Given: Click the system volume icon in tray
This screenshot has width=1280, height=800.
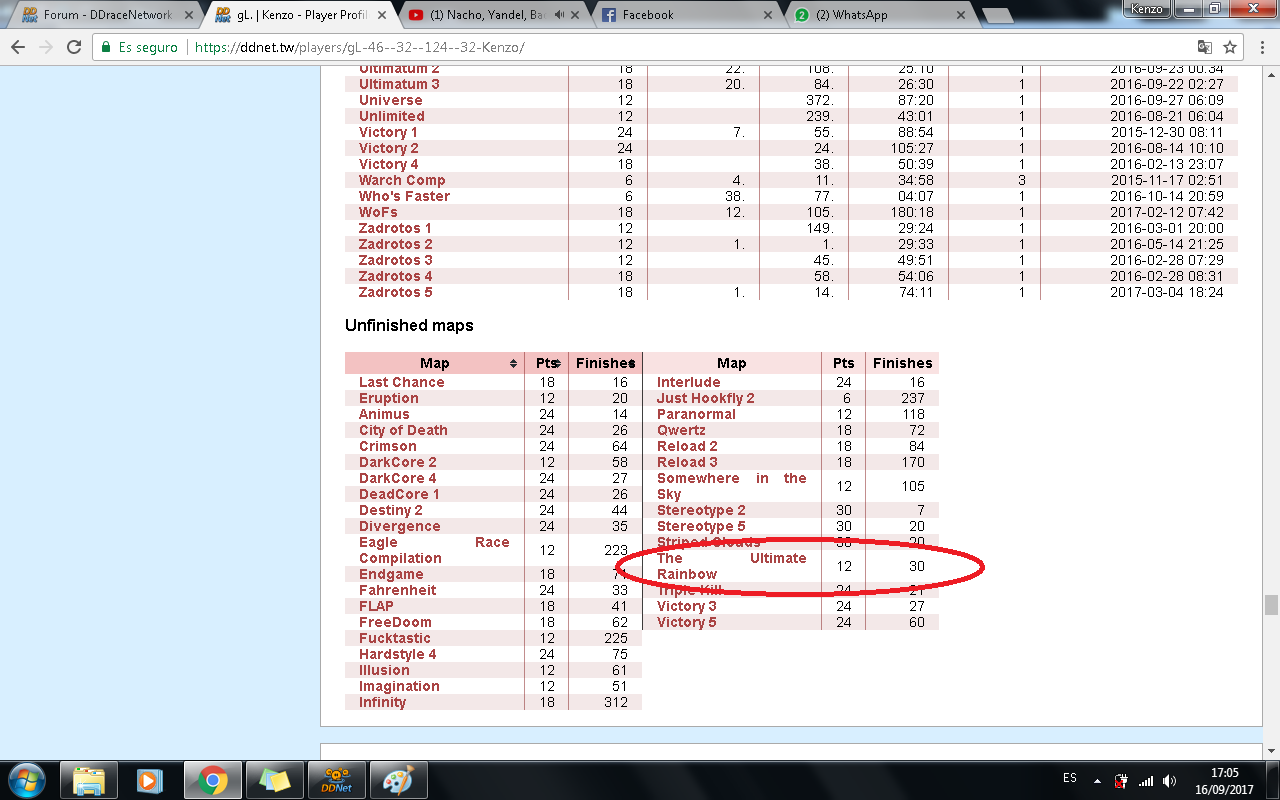Looking at the screenshot, I should (x=1169, y=780).
